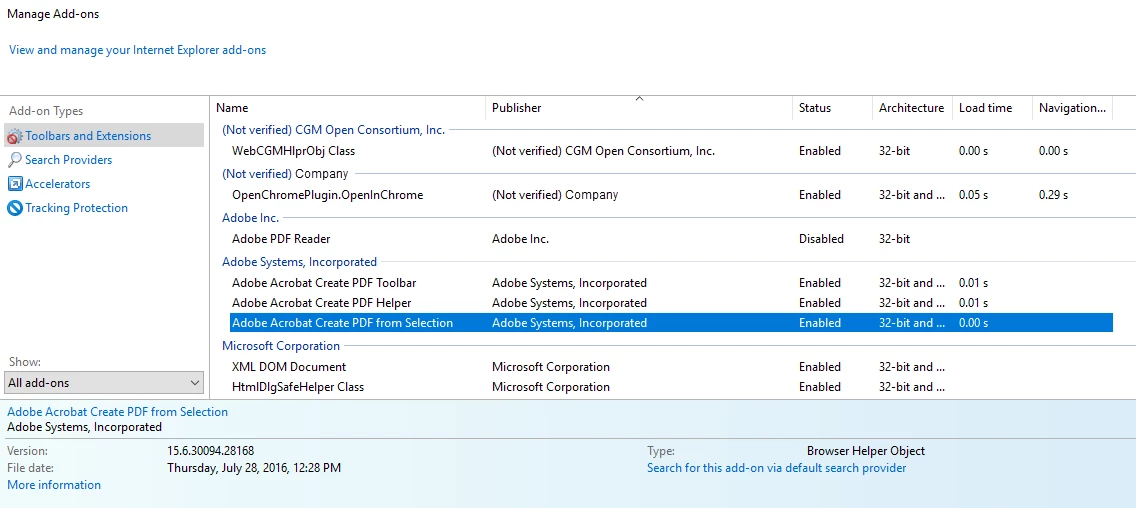Click publisher cell of Adobe PDF Reader row
This screenshot has height=508, width=1136.
point(520,238)
